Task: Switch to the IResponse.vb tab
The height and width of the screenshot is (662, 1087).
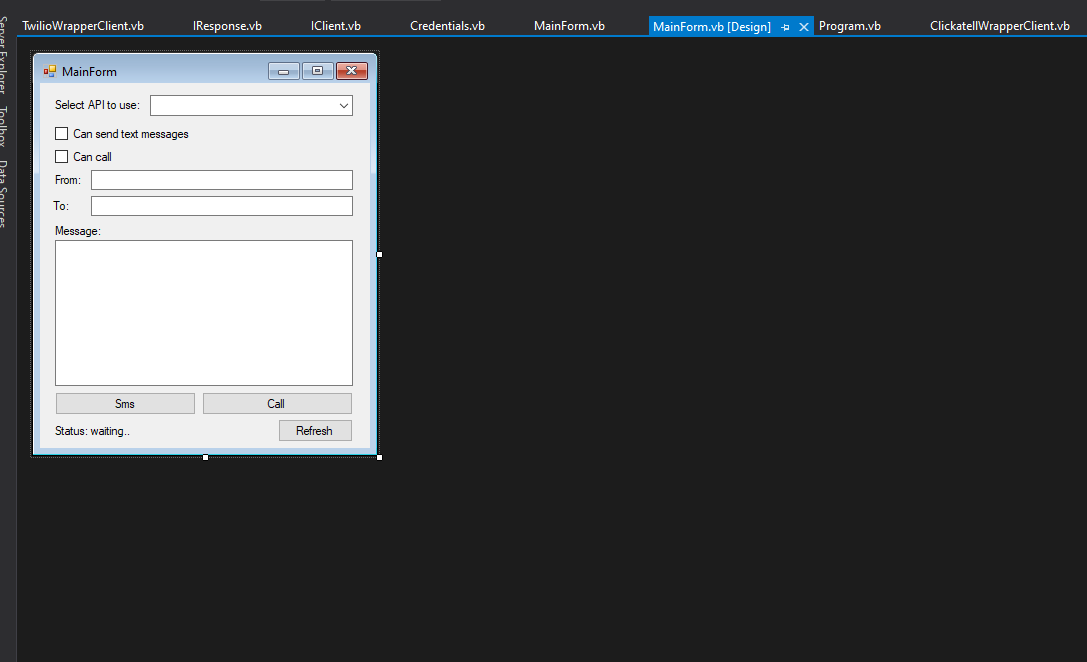Action: [227, 26]
